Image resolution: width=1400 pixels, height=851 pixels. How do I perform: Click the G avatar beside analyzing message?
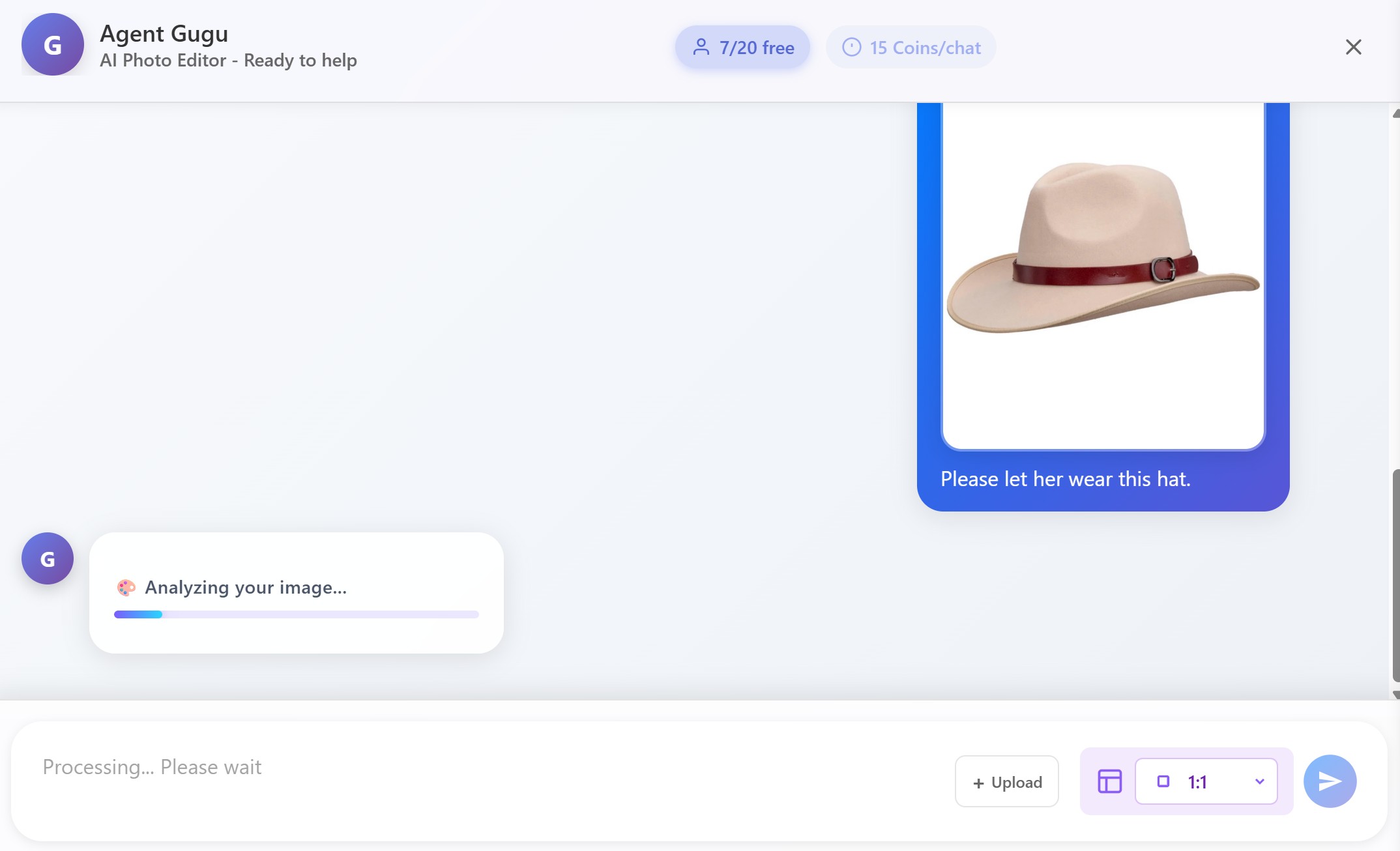47,558
